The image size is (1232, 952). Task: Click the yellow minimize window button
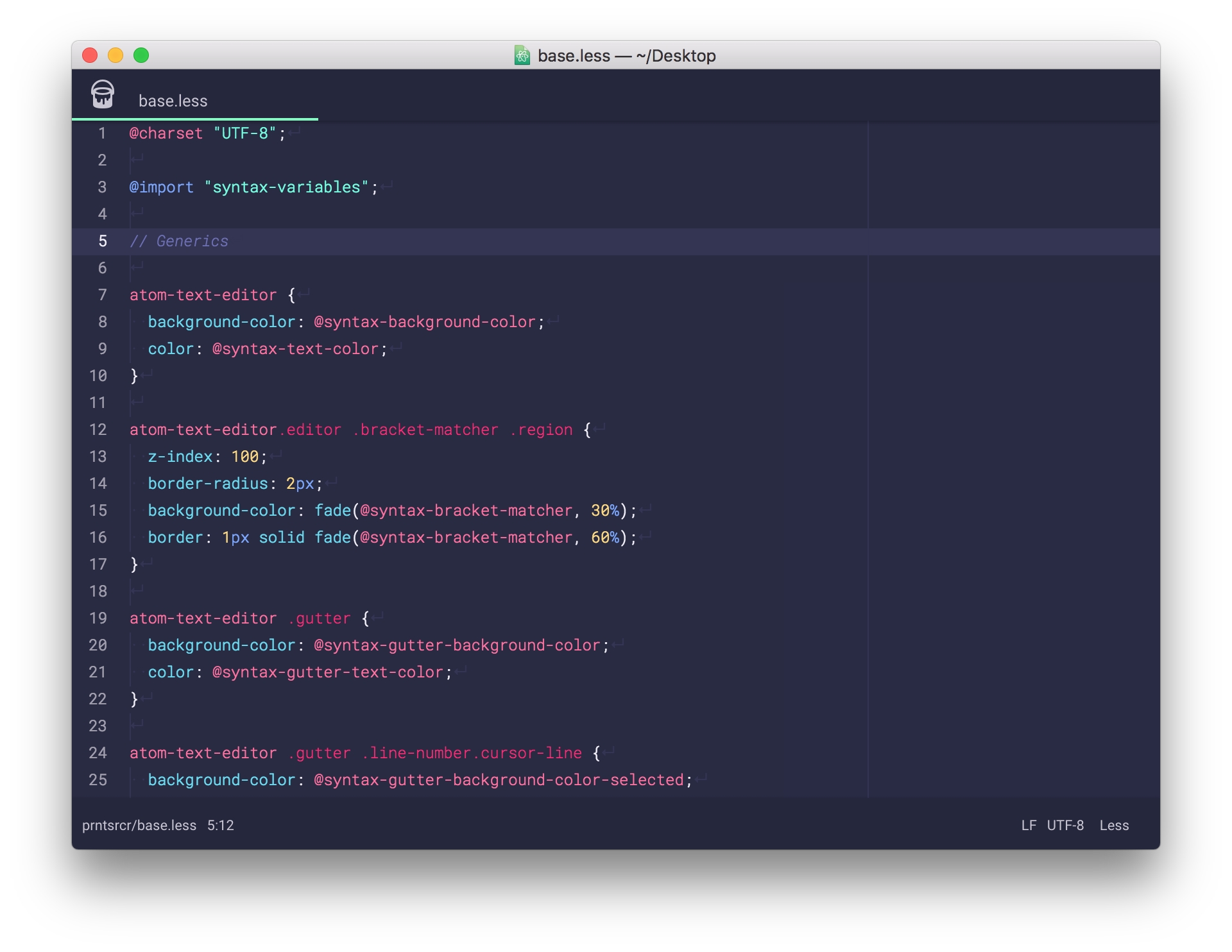tap(116, 56)
